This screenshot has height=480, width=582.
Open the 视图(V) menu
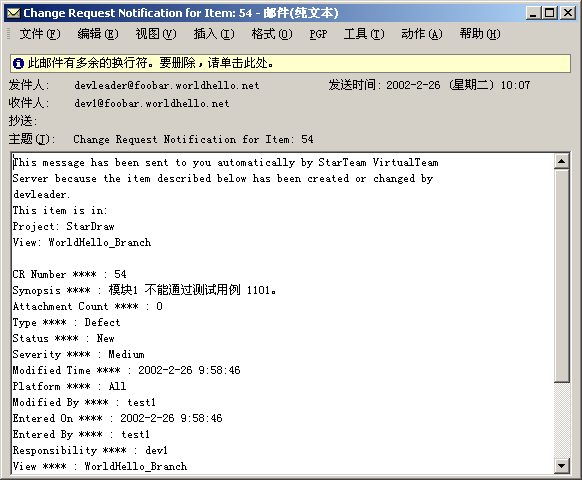156,34
